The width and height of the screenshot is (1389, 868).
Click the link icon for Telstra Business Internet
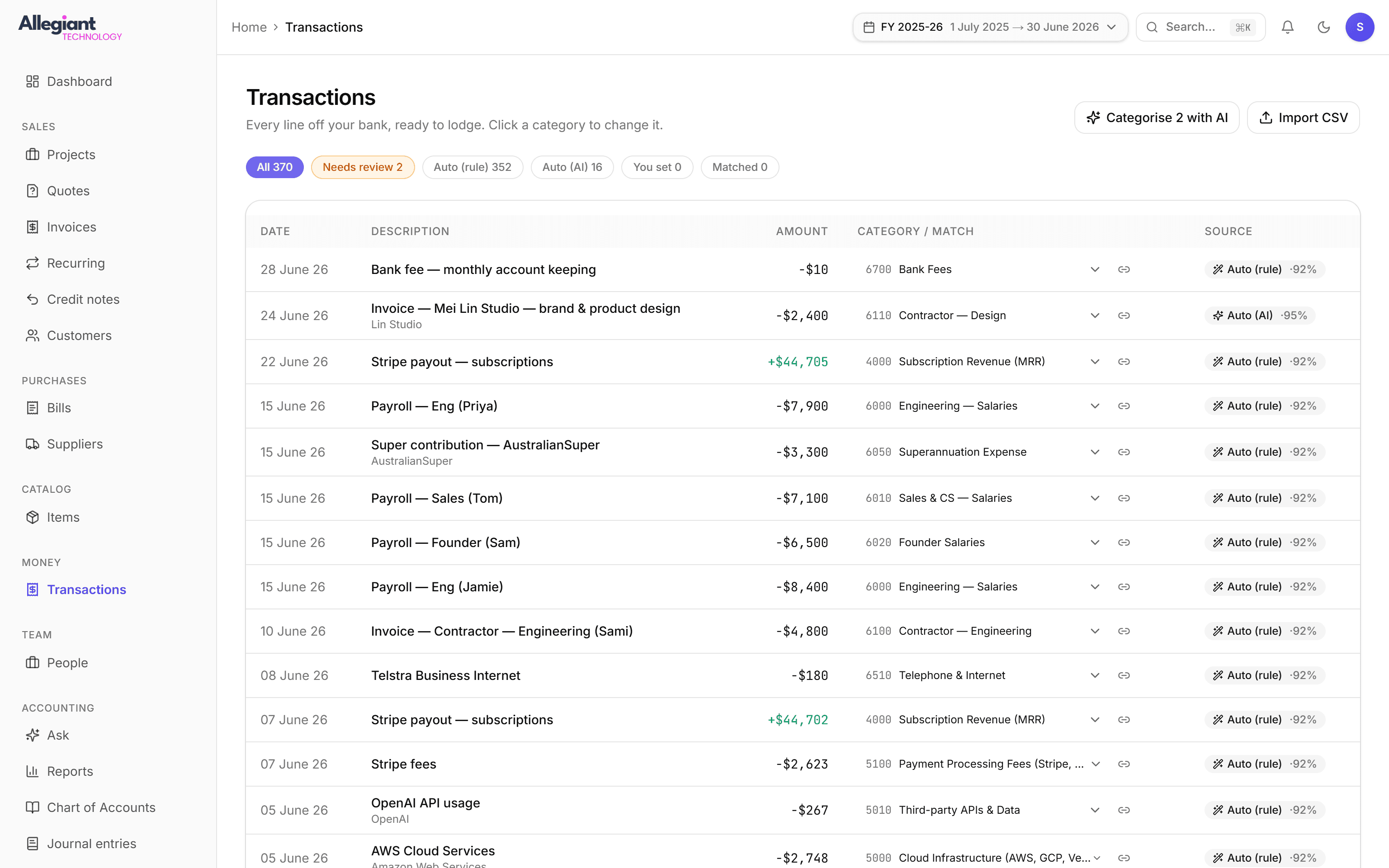(1124, 675)
